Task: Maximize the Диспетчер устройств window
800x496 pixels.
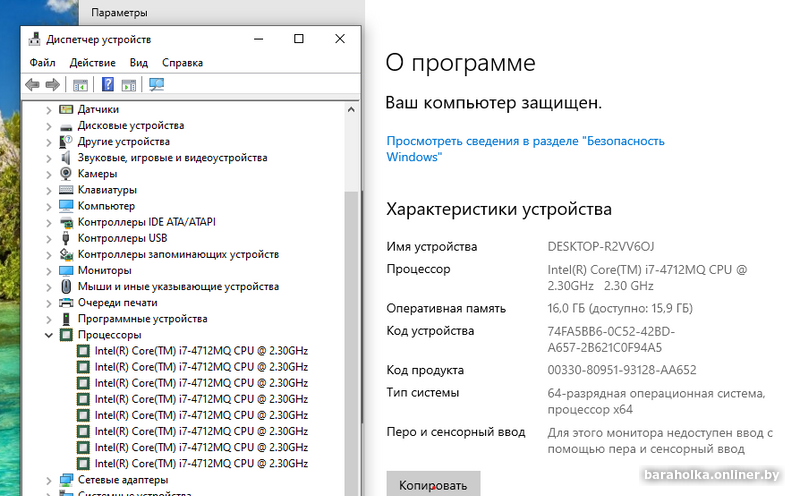Action: (x=299, y=39)
